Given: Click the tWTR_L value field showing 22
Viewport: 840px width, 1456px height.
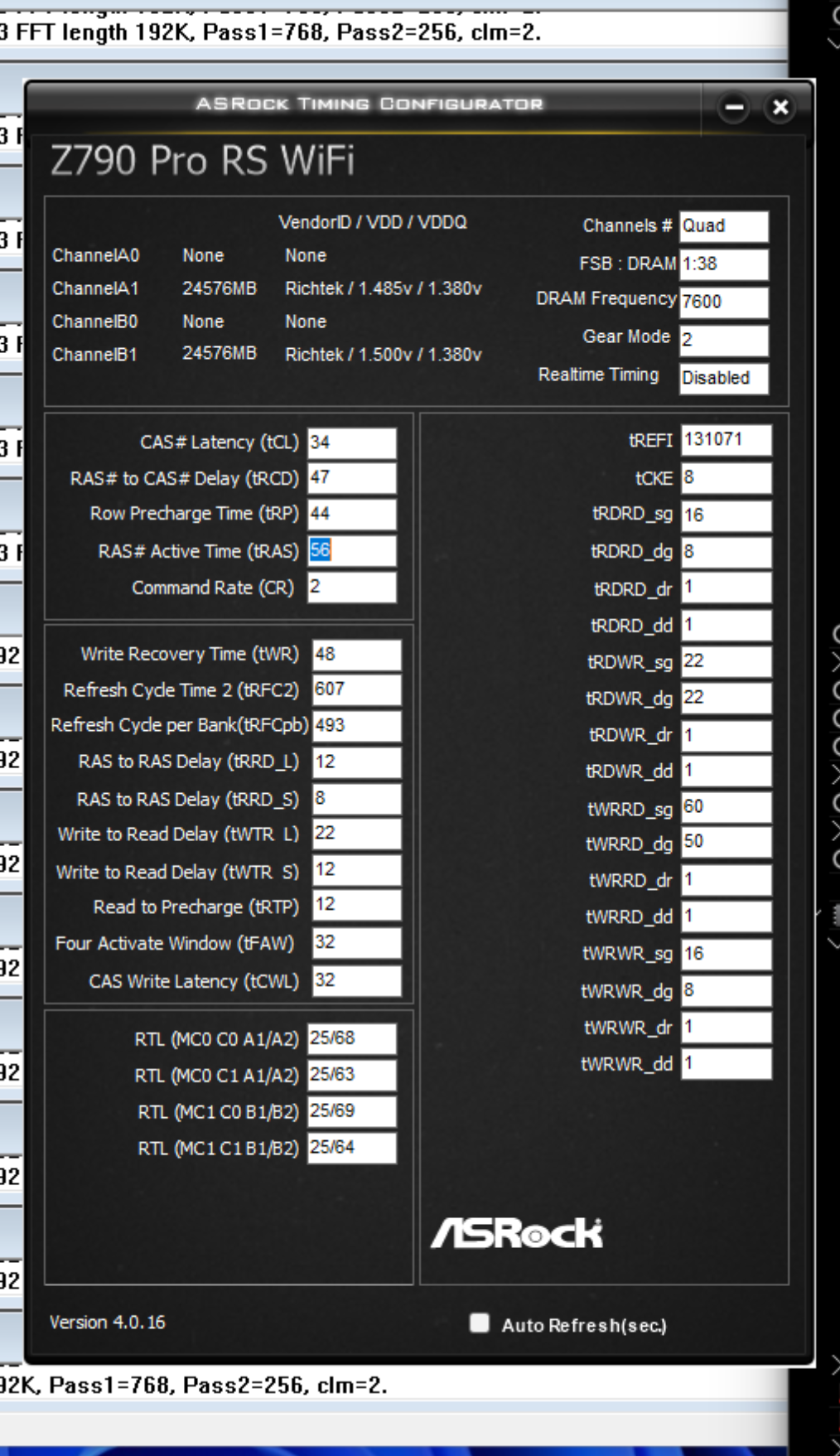Looking at the screenshot, I should [357, 834].
